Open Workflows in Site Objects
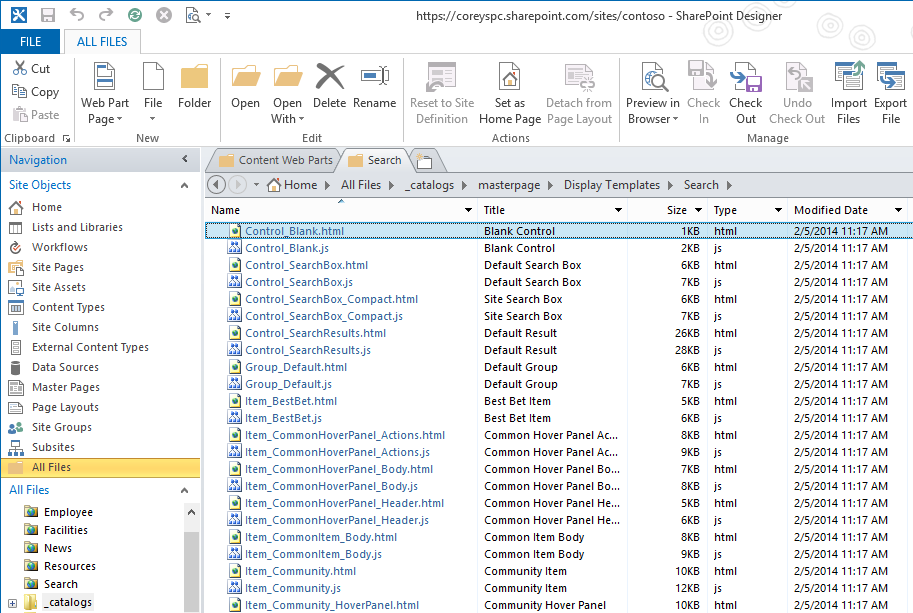Screen dimensions: 913x613 pyautogui.click(x=60, y=247)
